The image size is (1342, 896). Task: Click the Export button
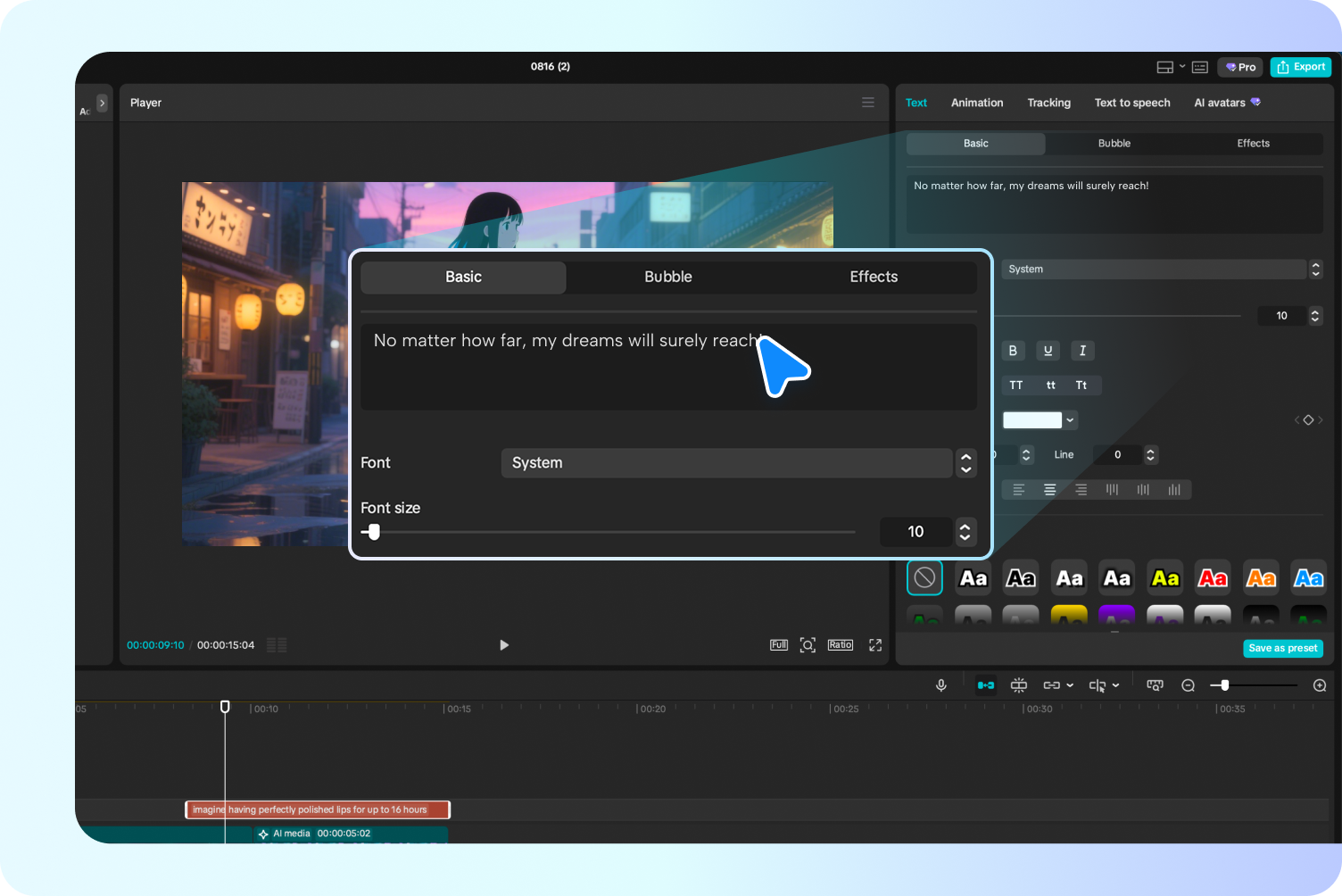click(1301, 67)
